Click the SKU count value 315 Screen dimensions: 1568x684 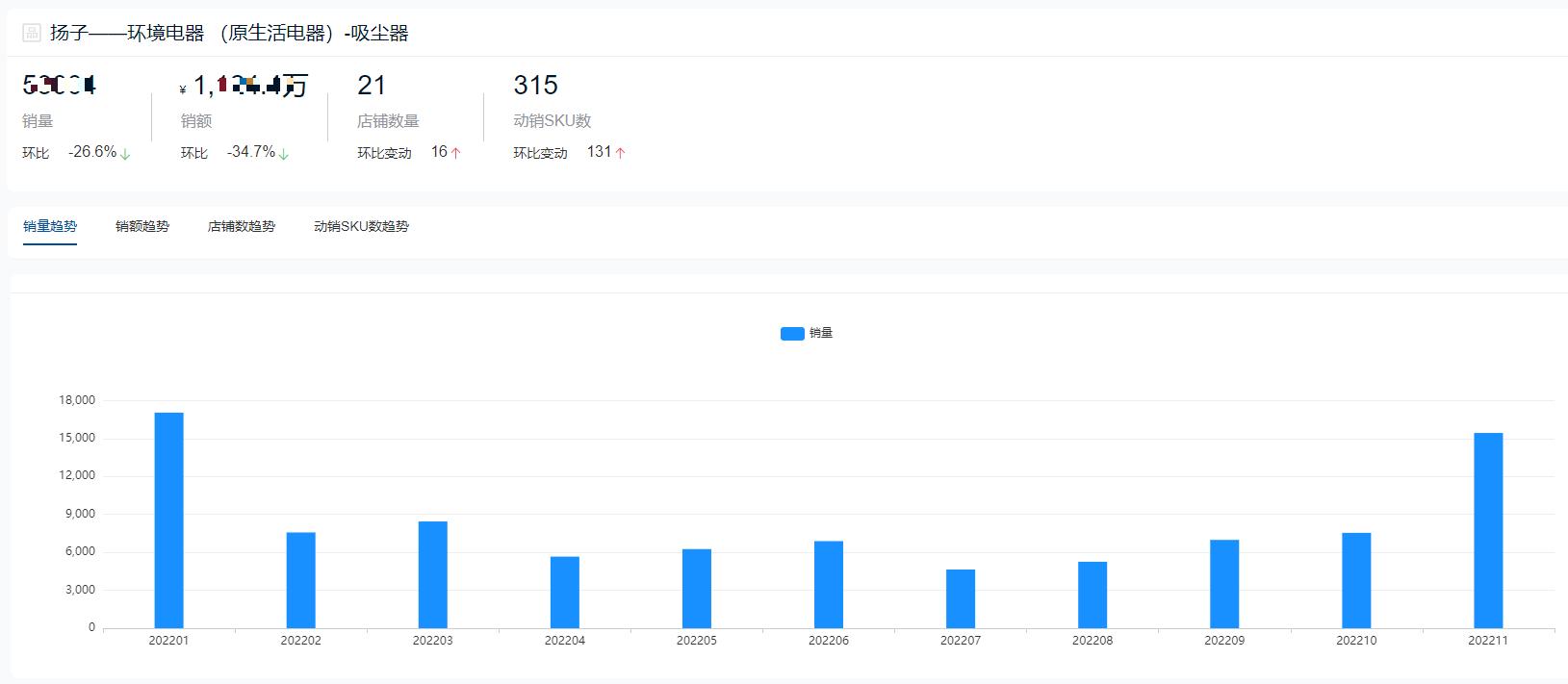click(x=535, y=86)
